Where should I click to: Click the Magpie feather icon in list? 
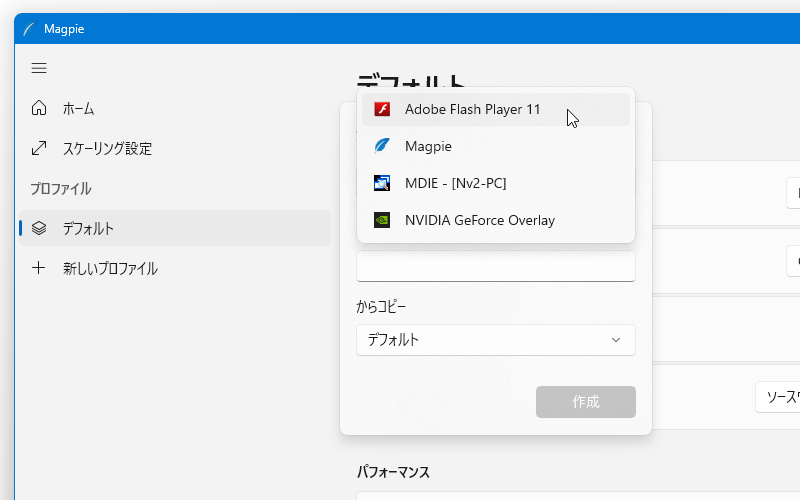tap(382, 146)
